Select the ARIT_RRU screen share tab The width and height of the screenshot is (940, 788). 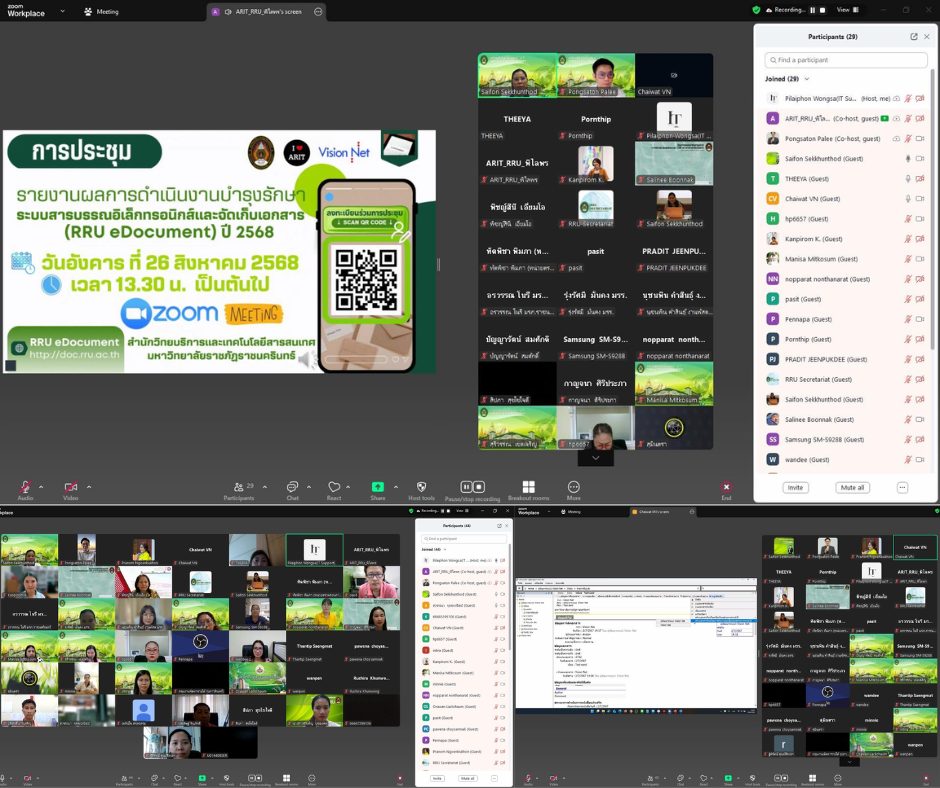point(266,11)
